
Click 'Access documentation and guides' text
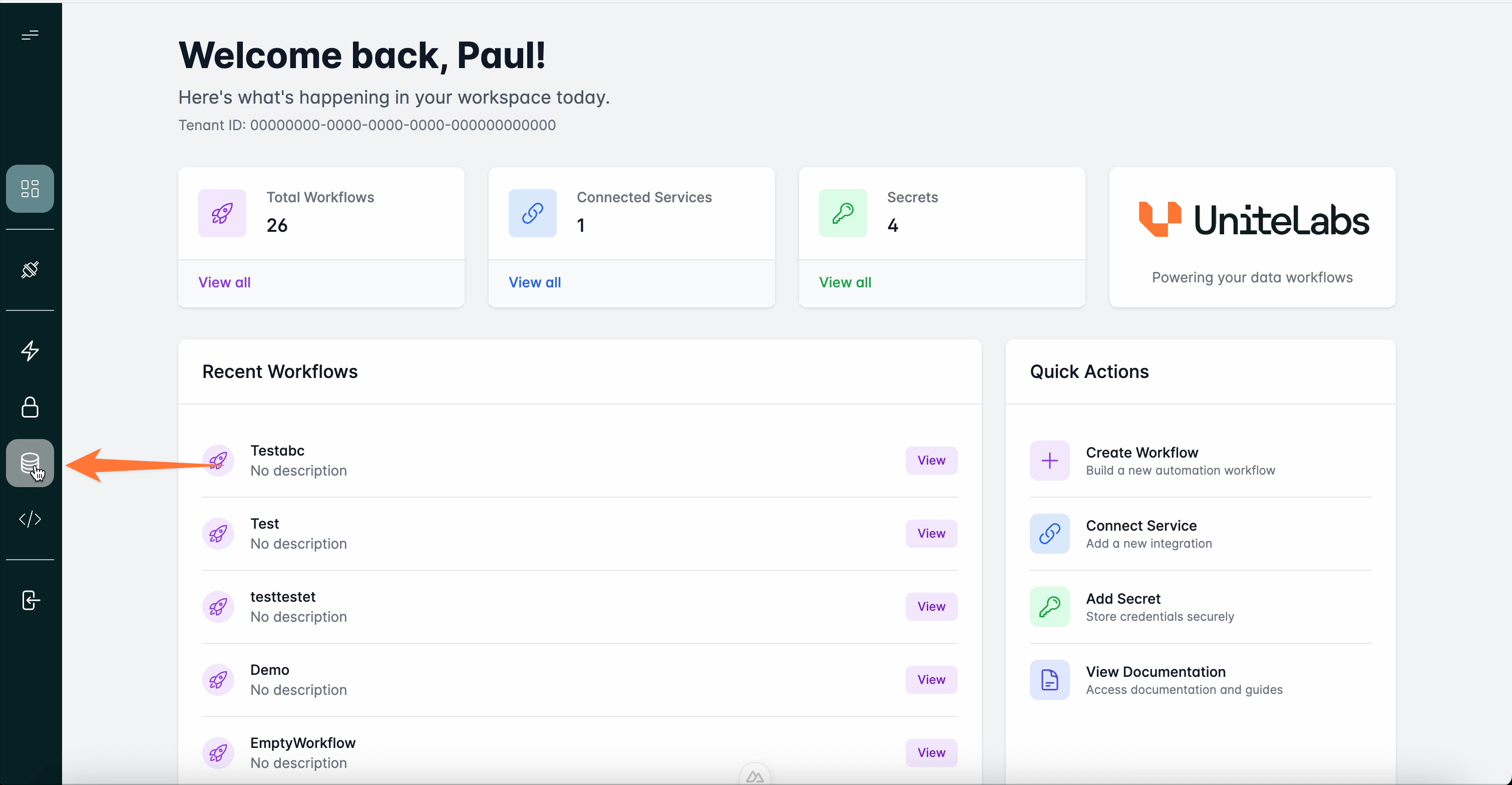[1184, 690]
